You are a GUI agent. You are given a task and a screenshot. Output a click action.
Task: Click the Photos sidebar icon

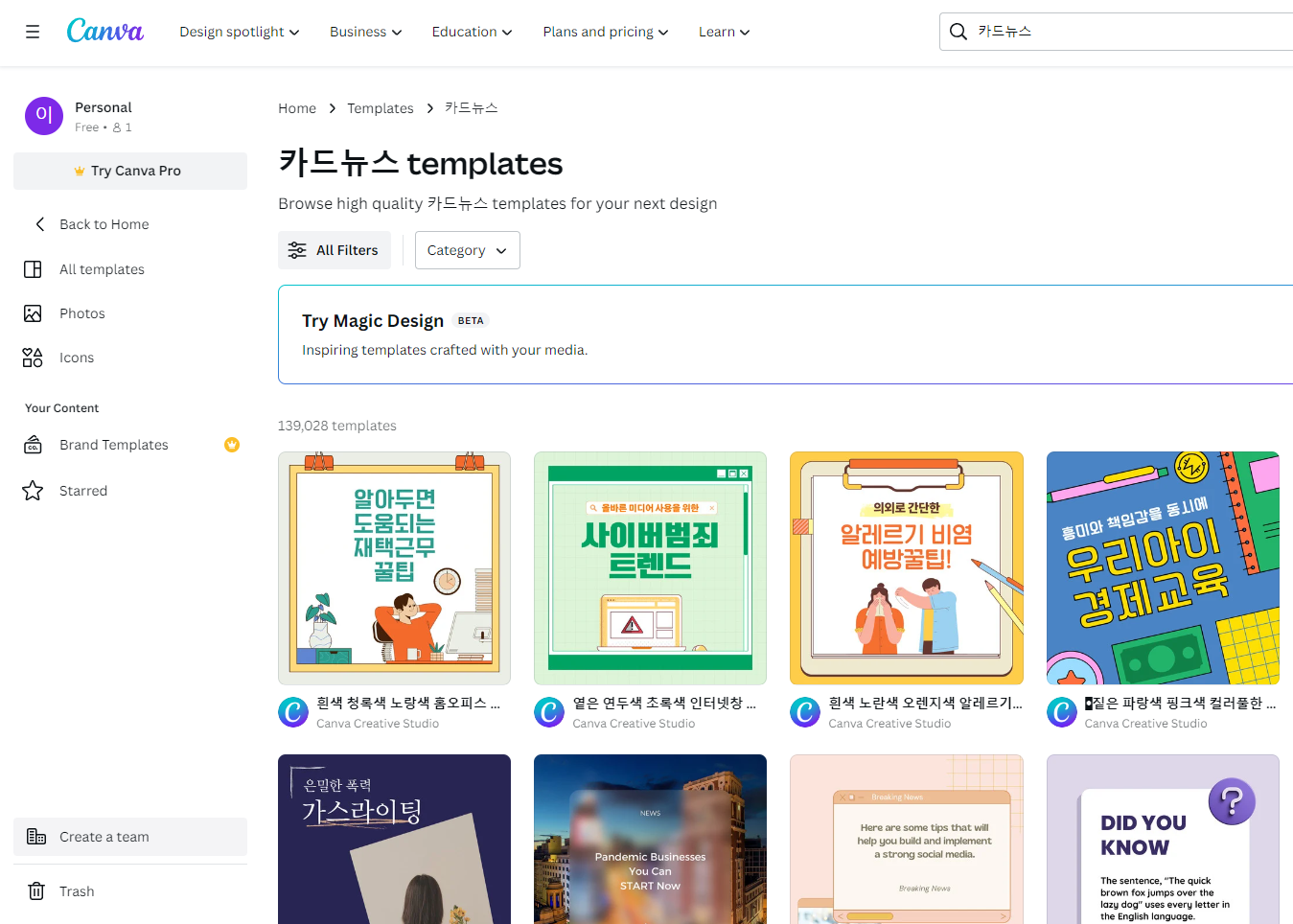click(x=33, y=313)
